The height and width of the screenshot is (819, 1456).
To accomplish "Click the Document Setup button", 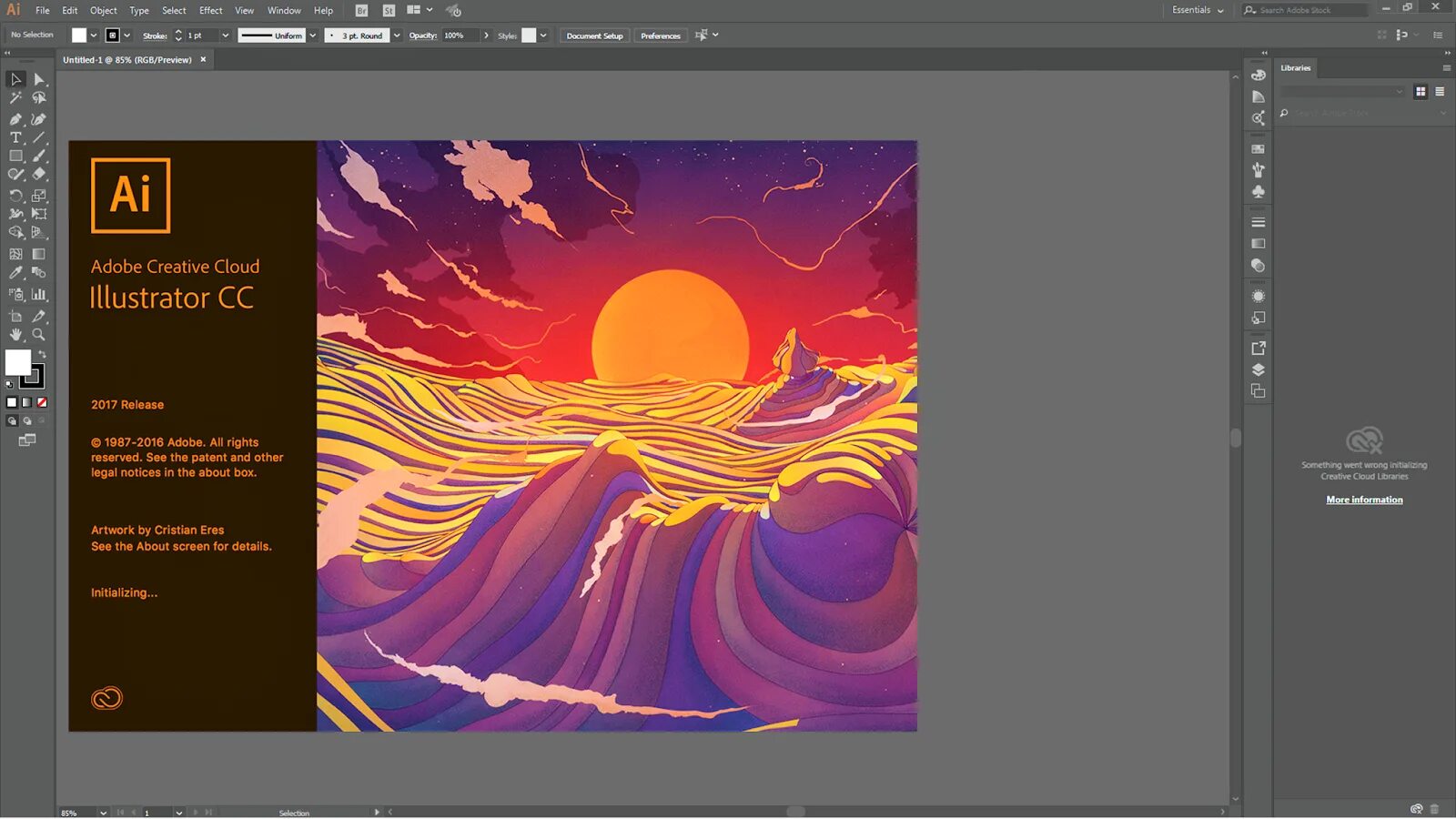I will [594, 35].
